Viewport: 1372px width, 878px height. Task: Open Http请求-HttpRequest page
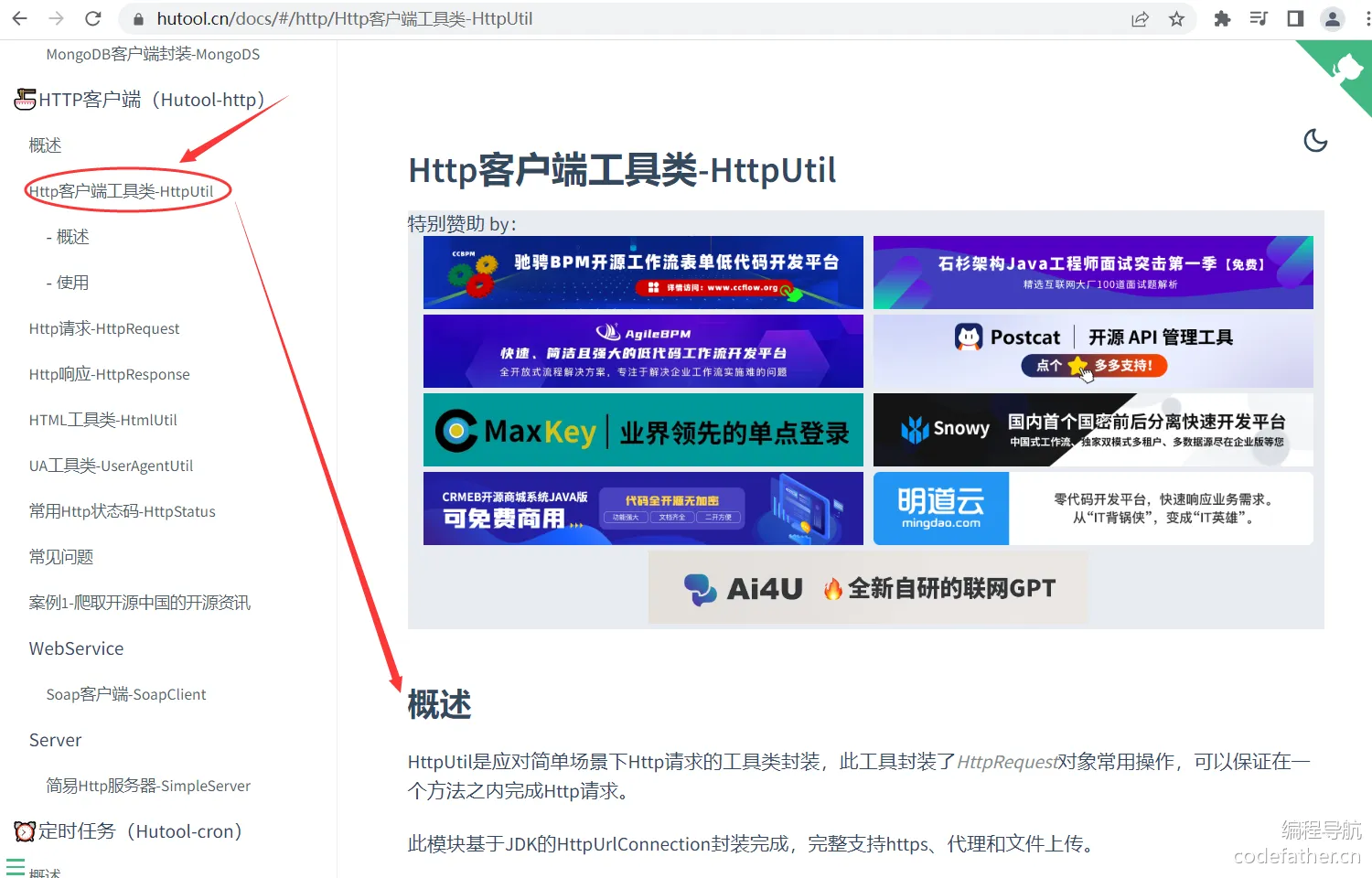(104, 328)
